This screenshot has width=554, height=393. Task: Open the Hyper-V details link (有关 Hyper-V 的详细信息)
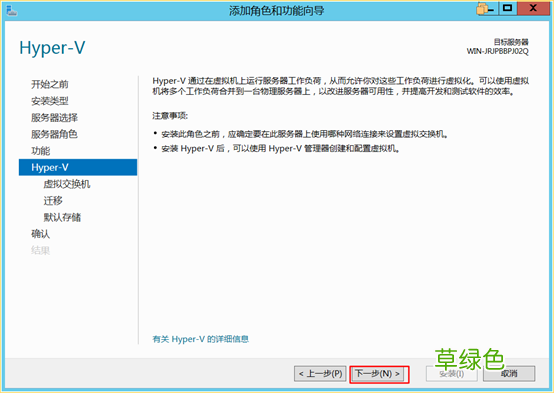point(201,339)
